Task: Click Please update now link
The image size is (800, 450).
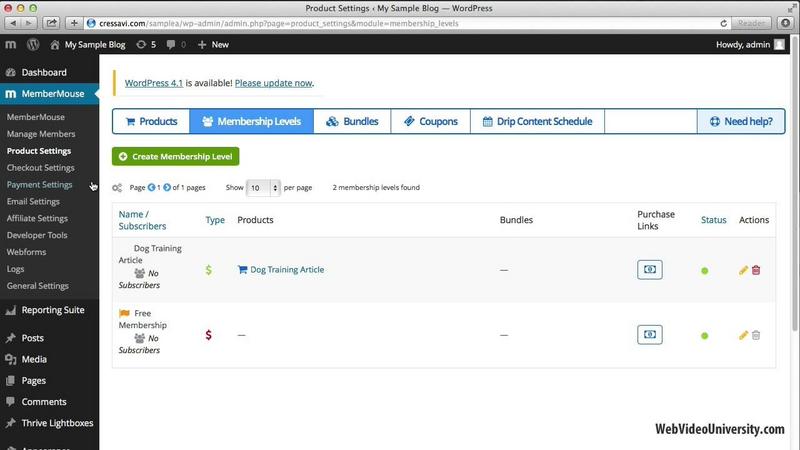Action: click(x=273, y=83)
